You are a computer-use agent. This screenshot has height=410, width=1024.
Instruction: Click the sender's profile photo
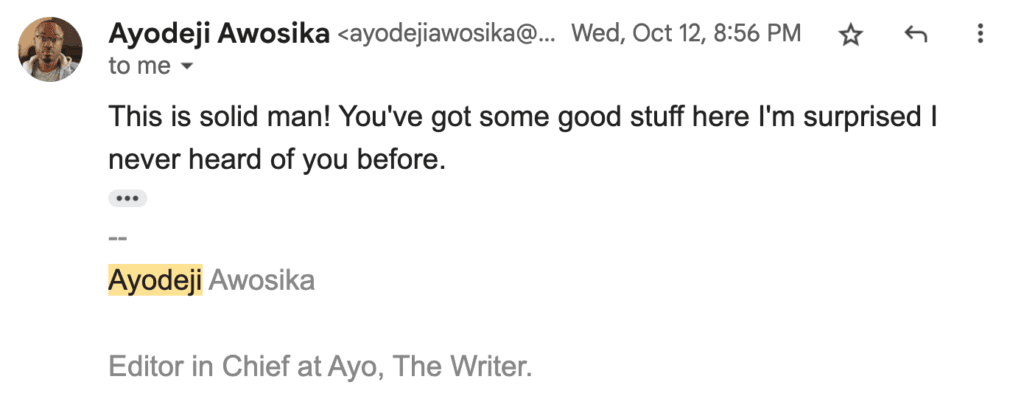point(50,49)
